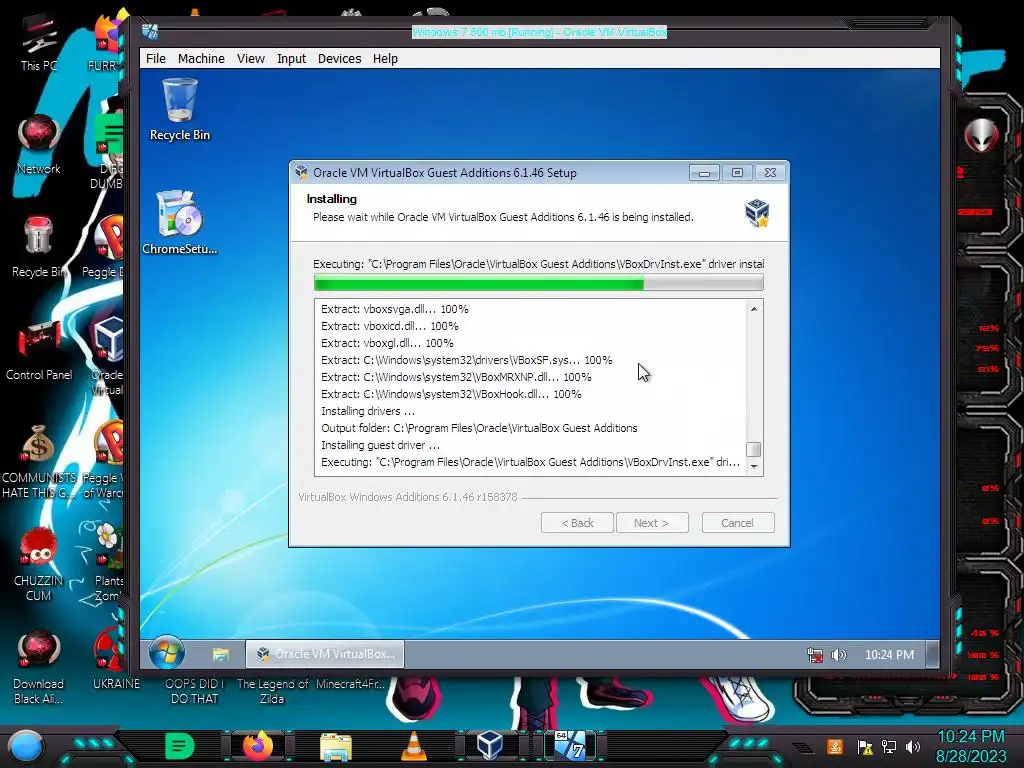Click the host tray volume speaker icon
Screen dimensions: 1024x768
tap(914, 746)
